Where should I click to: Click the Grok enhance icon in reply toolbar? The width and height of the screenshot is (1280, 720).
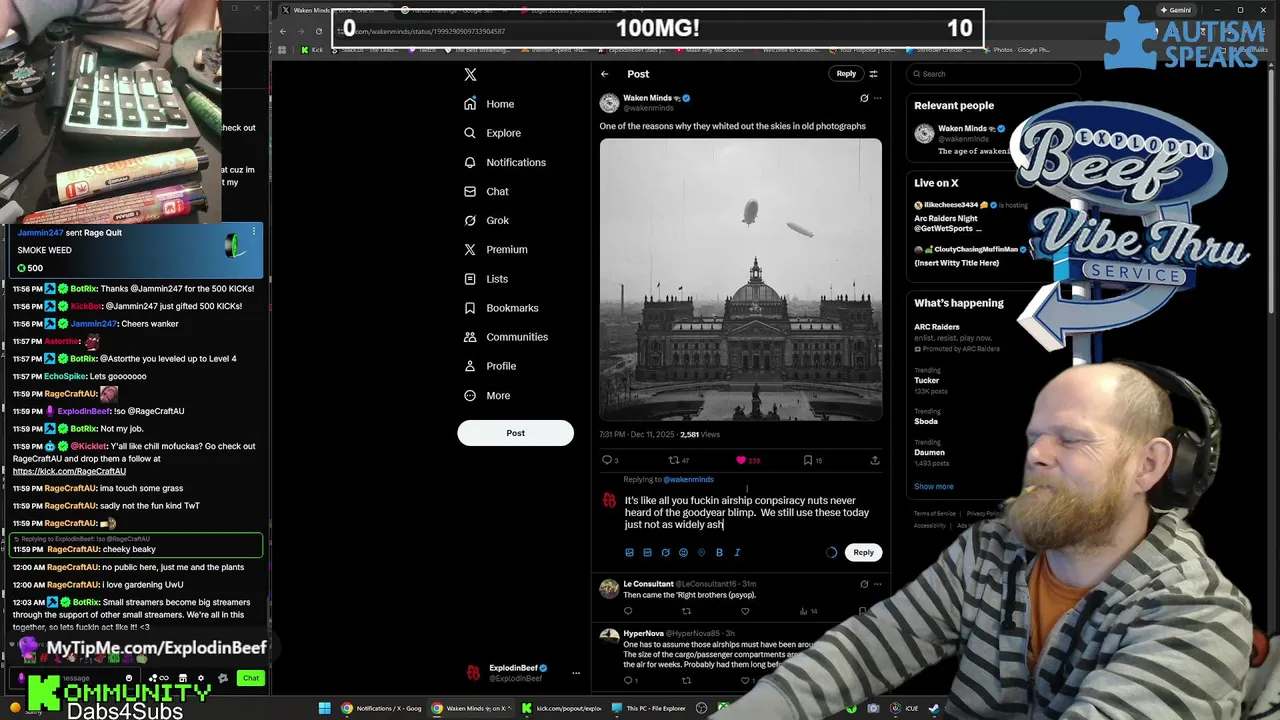point(665,552)
